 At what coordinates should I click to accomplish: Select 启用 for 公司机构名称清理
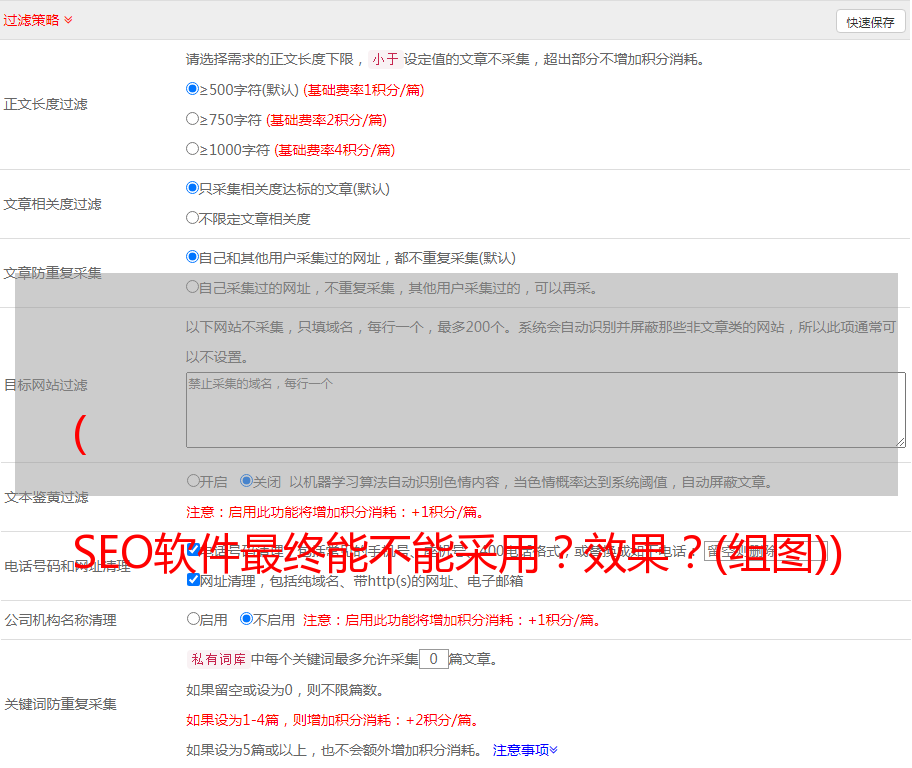(x=193, y=618)
